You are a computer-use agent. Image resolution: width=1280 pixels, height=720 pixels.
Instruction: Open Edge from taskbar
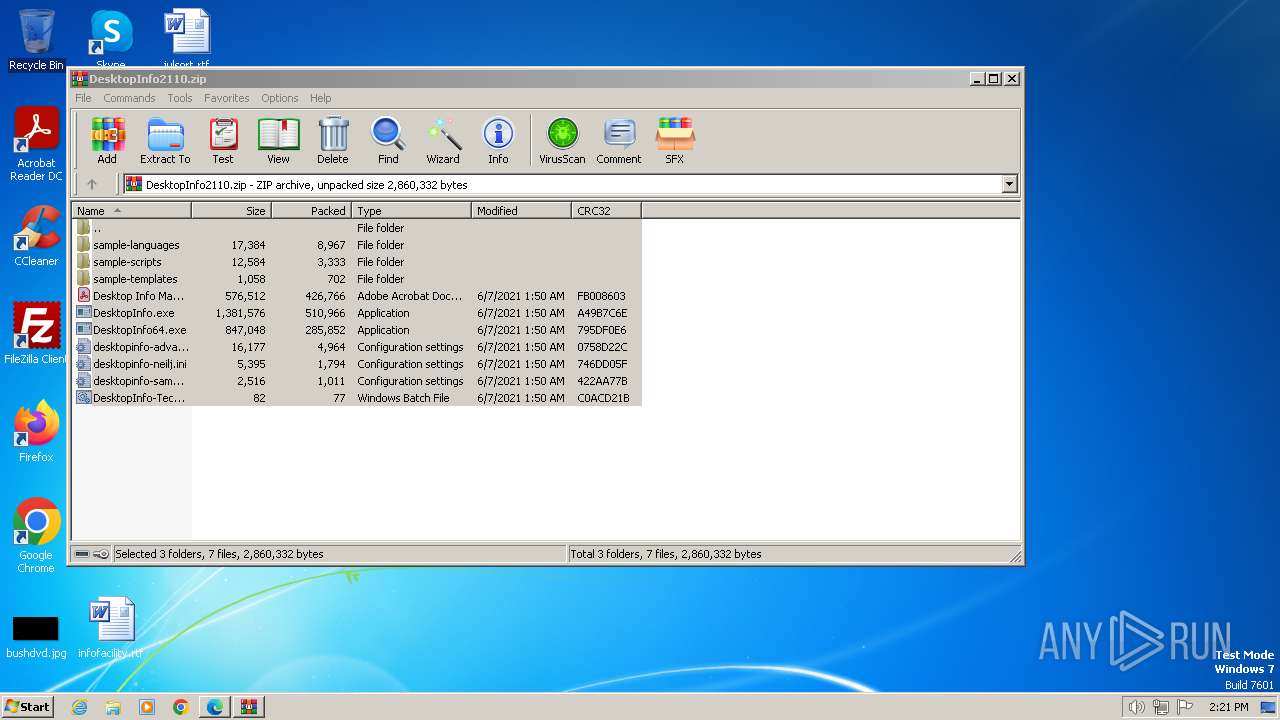point(215,707)
